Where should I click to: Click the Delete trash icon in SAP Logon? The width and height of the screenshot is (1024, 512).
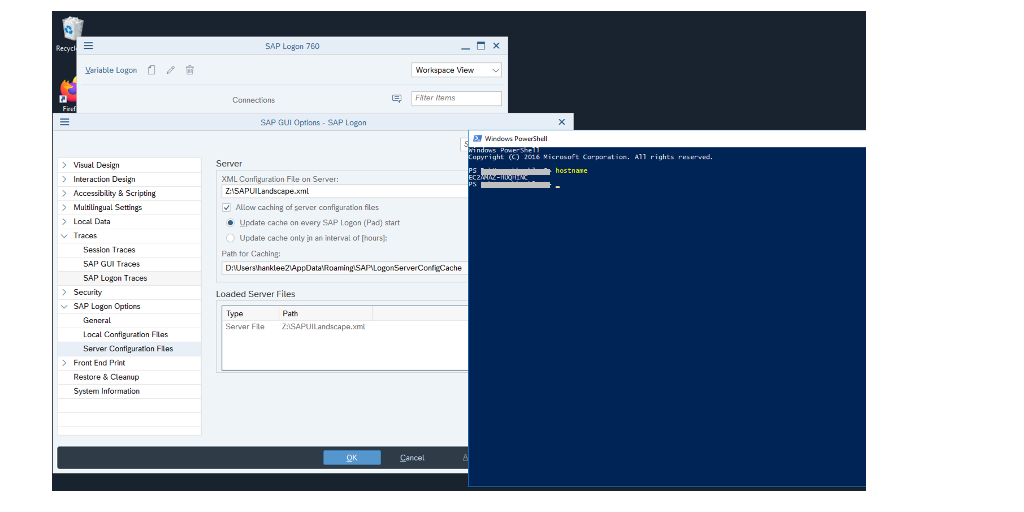pos(189,70)
